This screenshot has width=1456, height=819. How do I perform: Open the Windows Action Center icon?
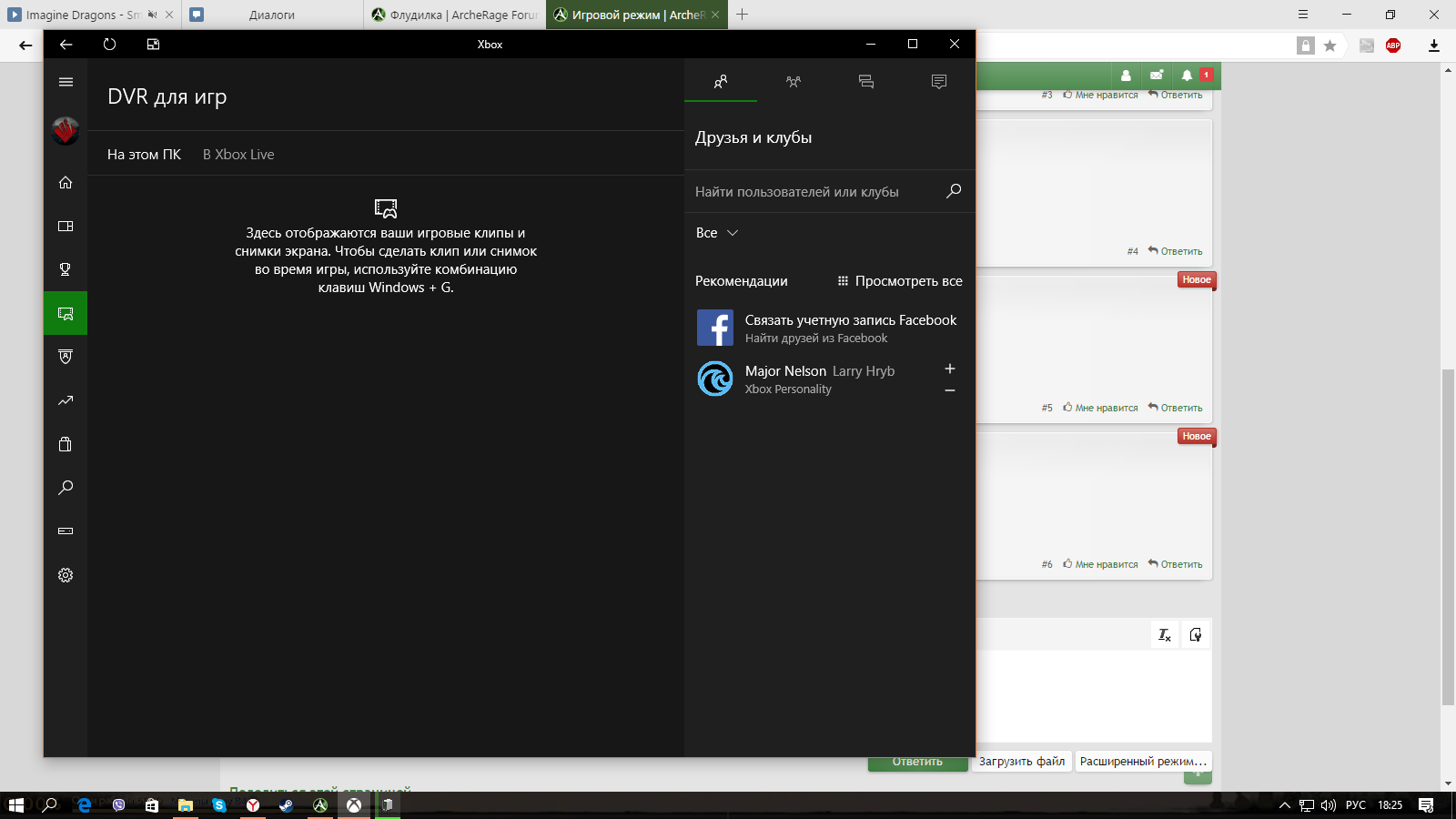1426,805
